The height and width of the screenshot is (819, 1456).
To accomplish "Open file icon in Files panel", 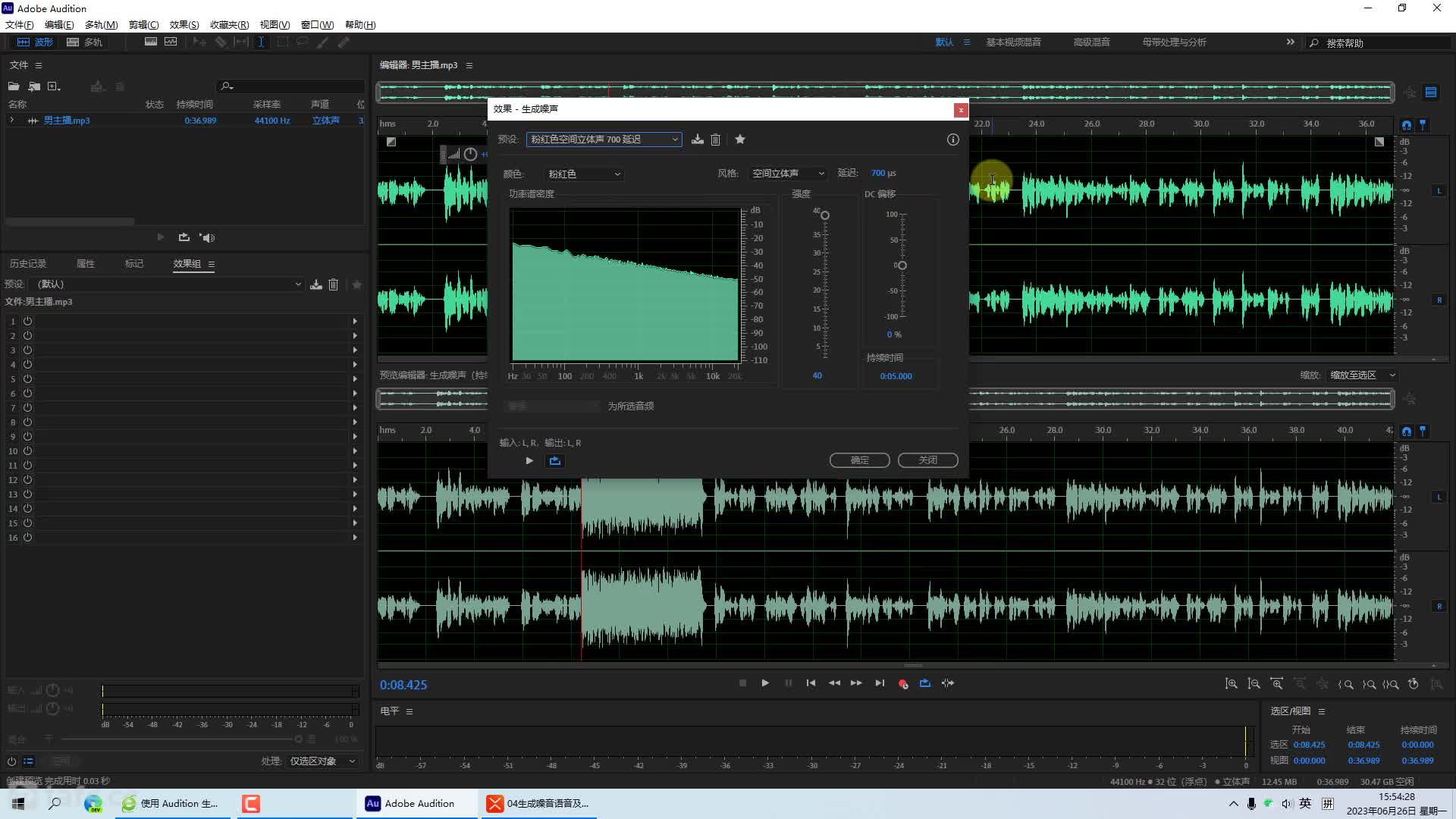I will click(14, 86).
